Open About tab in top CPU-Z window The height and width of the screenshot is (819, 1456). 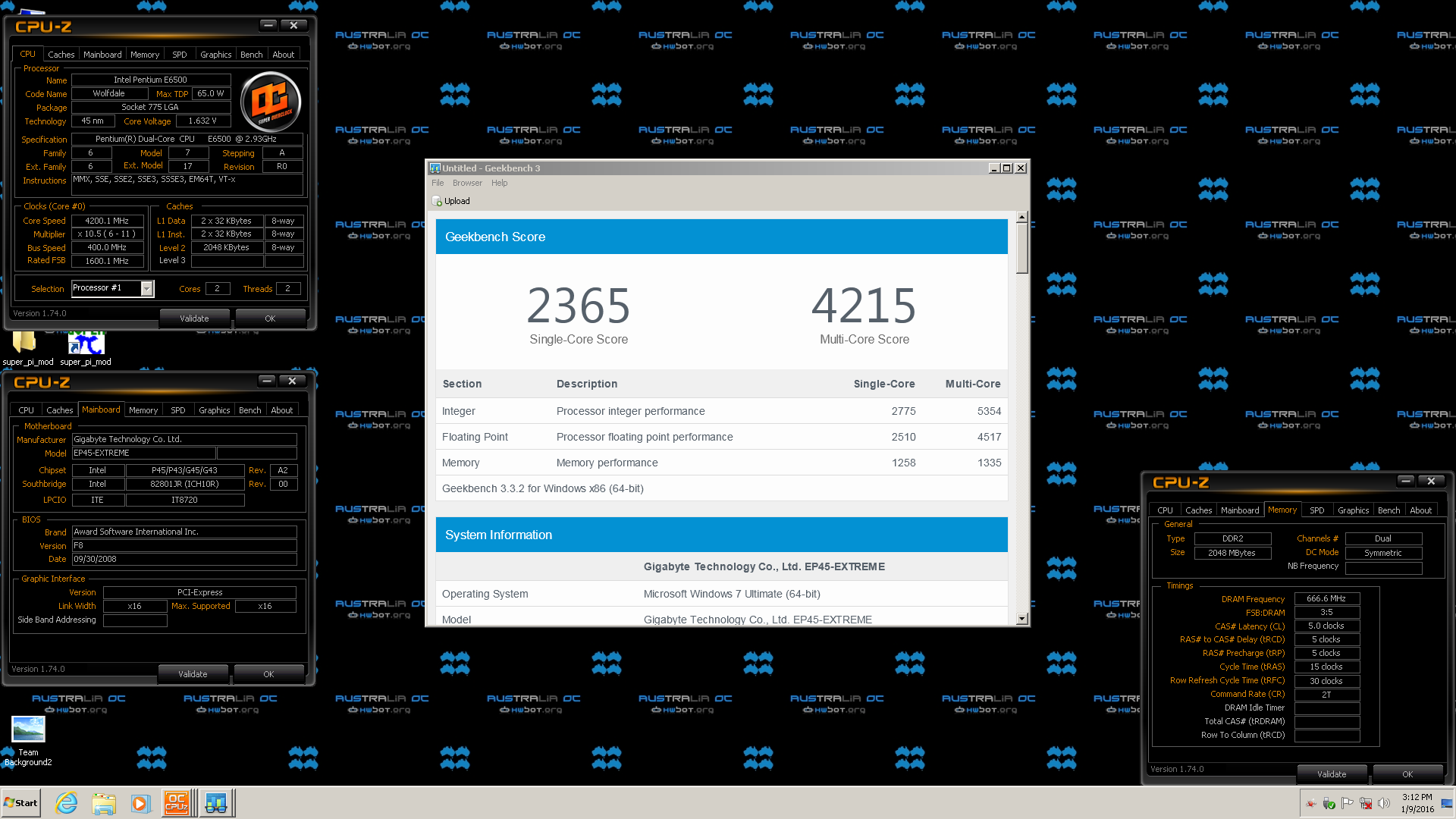pyautogui.click(x=283, y=55)
